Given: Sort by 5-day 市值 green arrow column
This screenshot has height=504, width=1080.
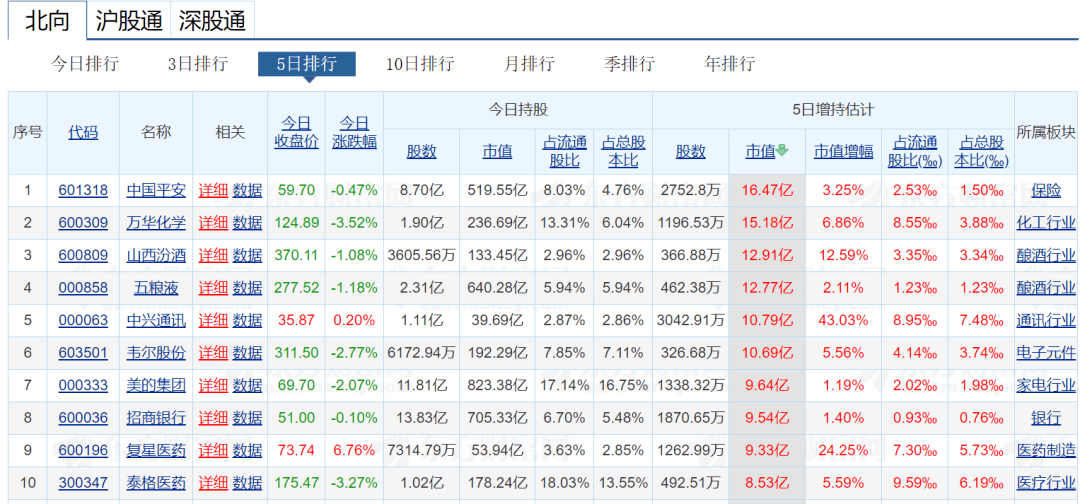Looking at the screenshot, I should coord(767,151).
